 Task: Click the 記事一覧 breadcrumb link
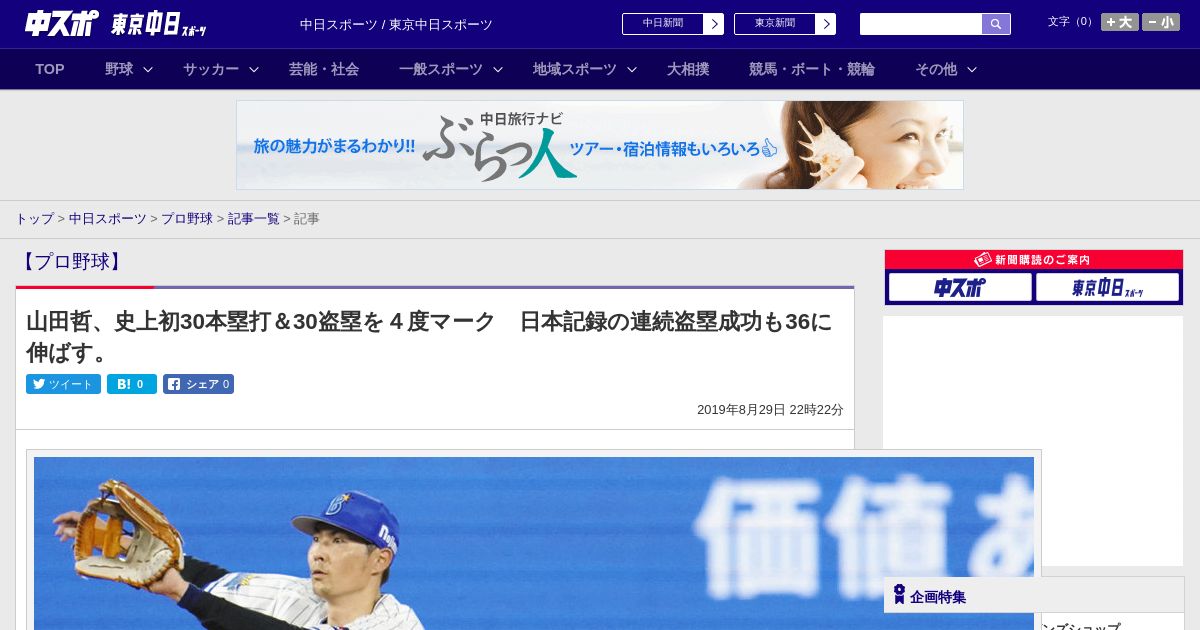[254, 218]
